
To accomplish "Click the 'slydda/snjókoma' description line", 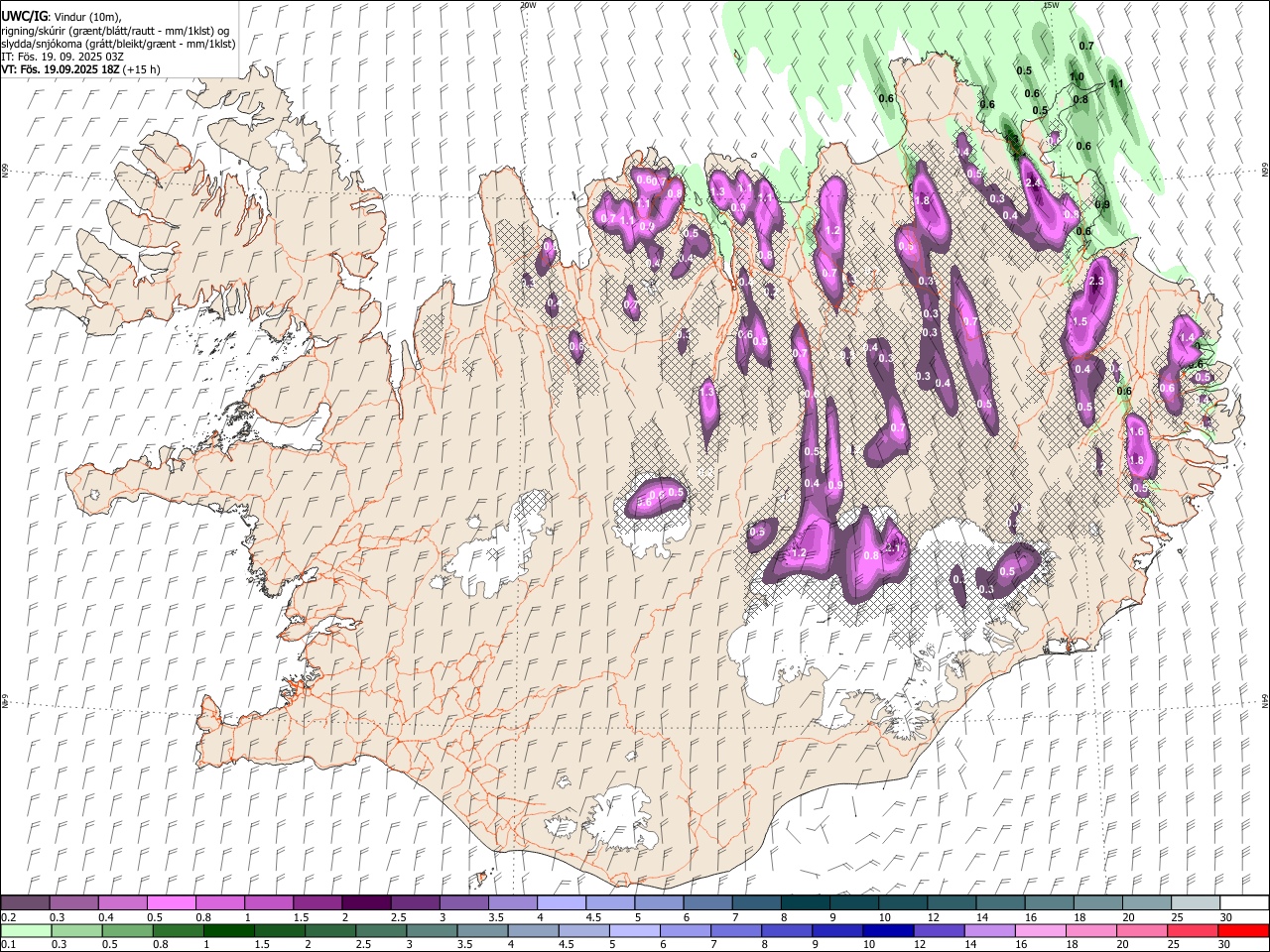I will (118, 44).
